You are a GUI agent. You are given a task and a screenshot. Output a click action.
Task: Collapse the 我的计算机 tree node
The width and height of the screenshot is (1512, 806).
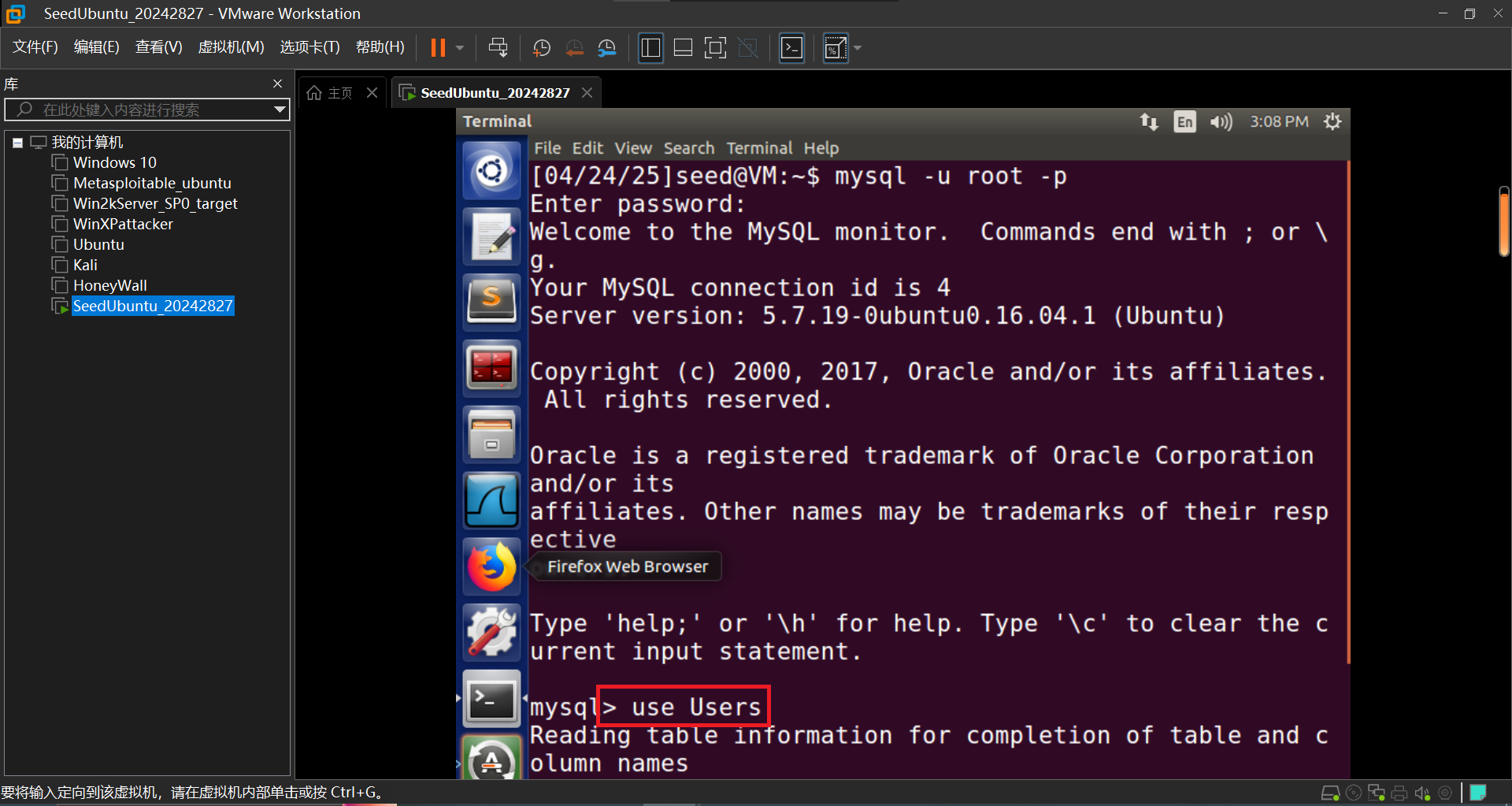pyautogui.click(x=17, y=143)
